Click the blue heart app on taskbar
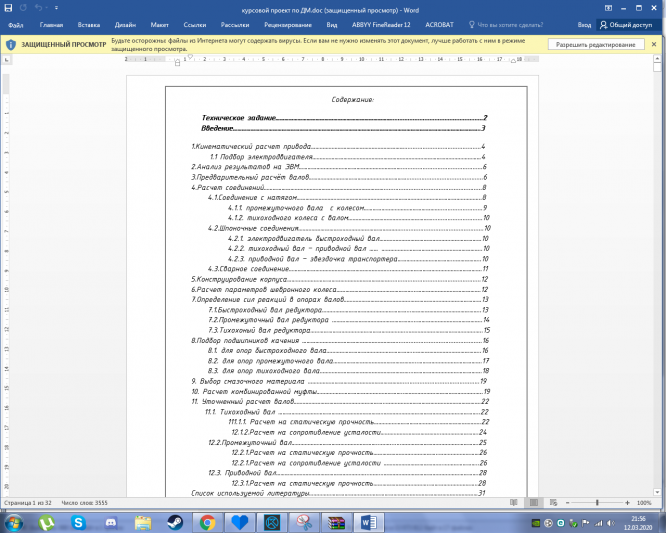The width and height of the screenshot is (666, 533). 240,523
